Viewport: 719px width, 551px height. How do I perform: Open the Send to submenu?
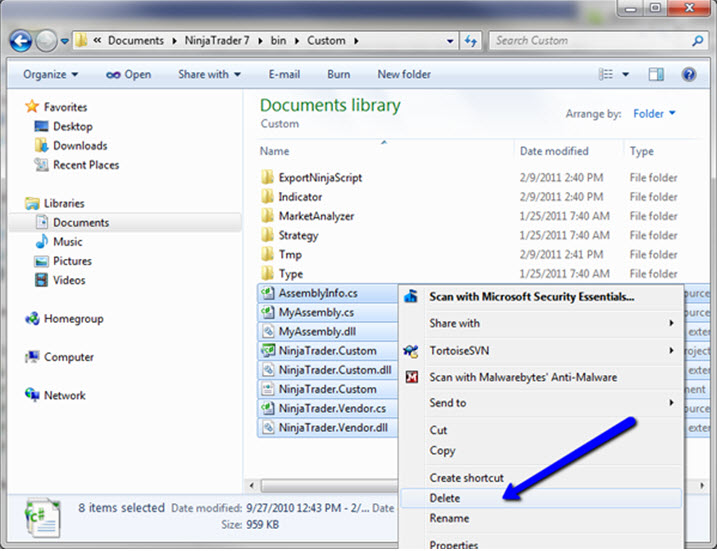541,403
